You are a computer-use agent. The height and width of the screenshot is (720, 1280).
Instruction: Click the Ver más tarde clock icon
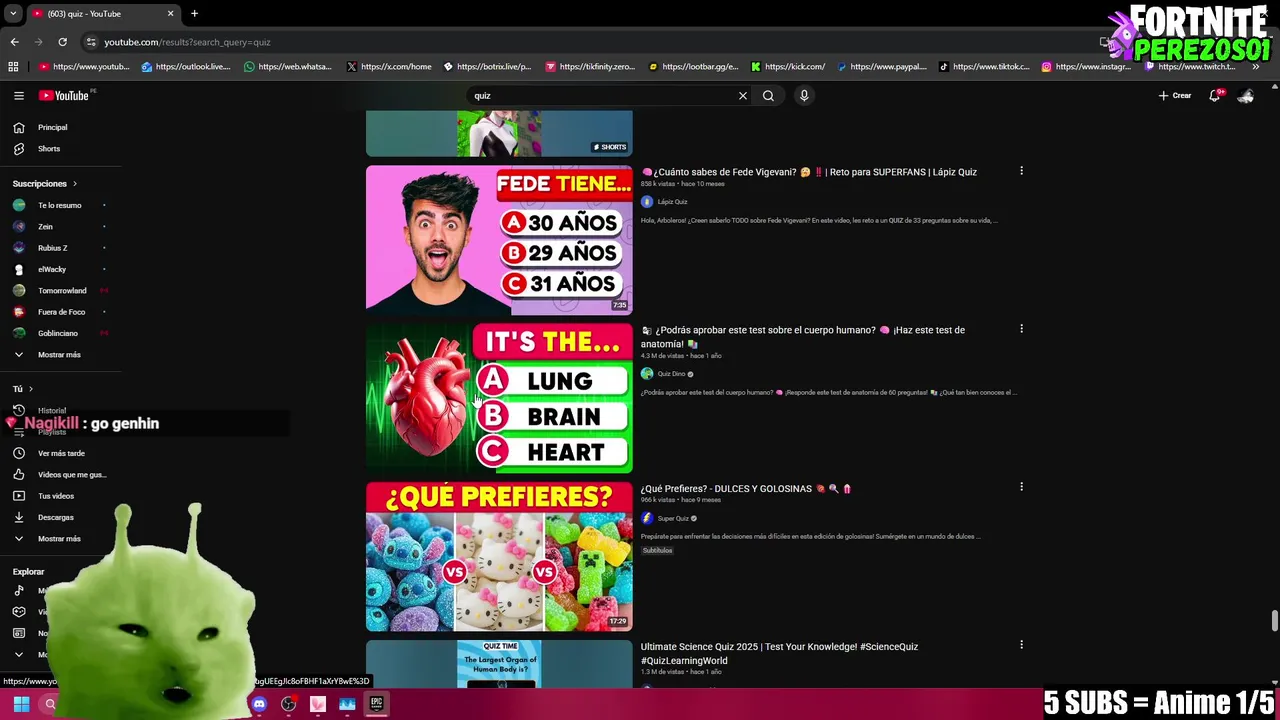pos(18,453)
